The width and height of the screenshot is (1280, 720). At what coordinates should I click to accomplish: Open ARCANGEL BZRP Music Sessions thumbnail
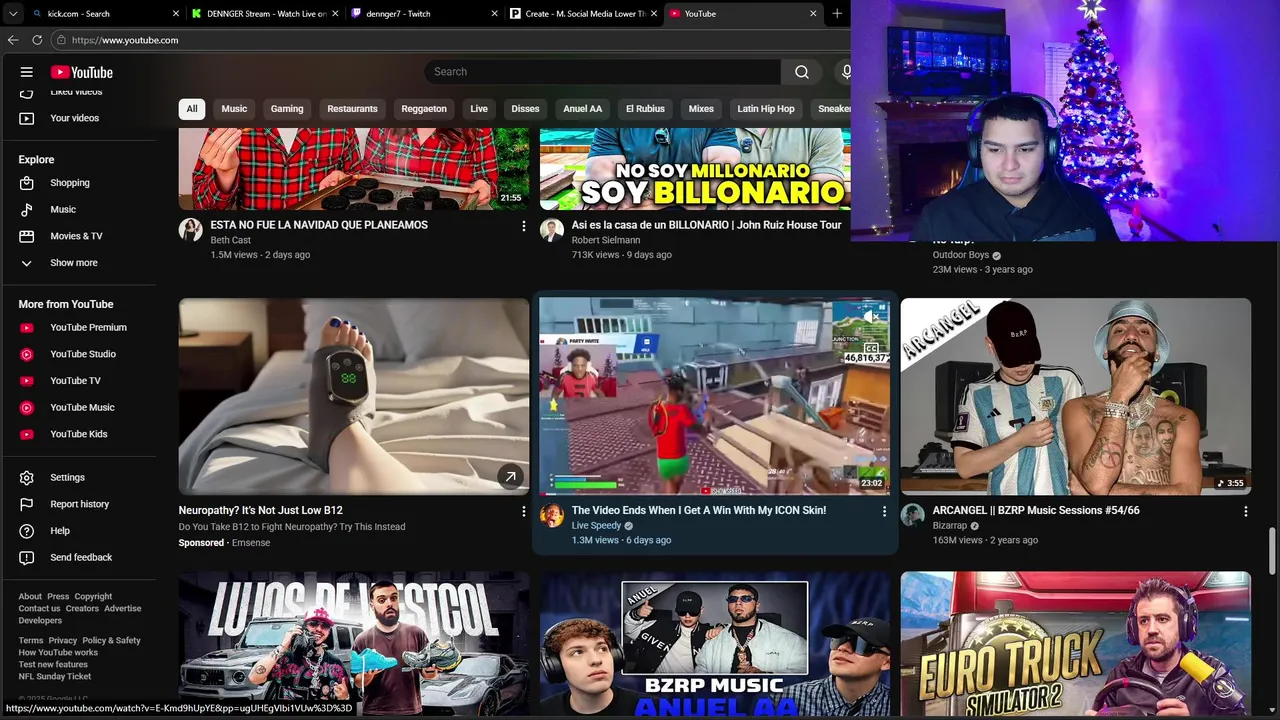[x=1075, y=396]
